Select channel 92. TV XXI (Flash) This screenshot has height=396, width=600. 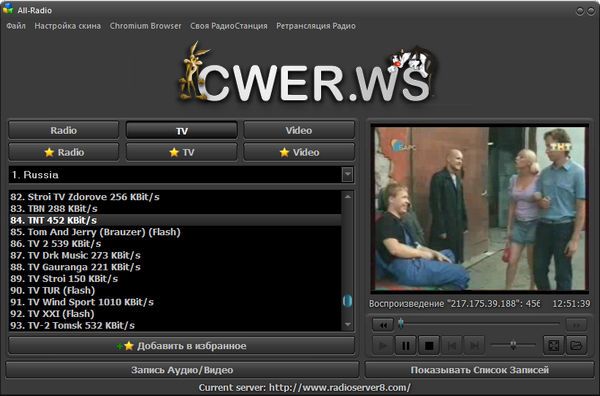[175, 313]
